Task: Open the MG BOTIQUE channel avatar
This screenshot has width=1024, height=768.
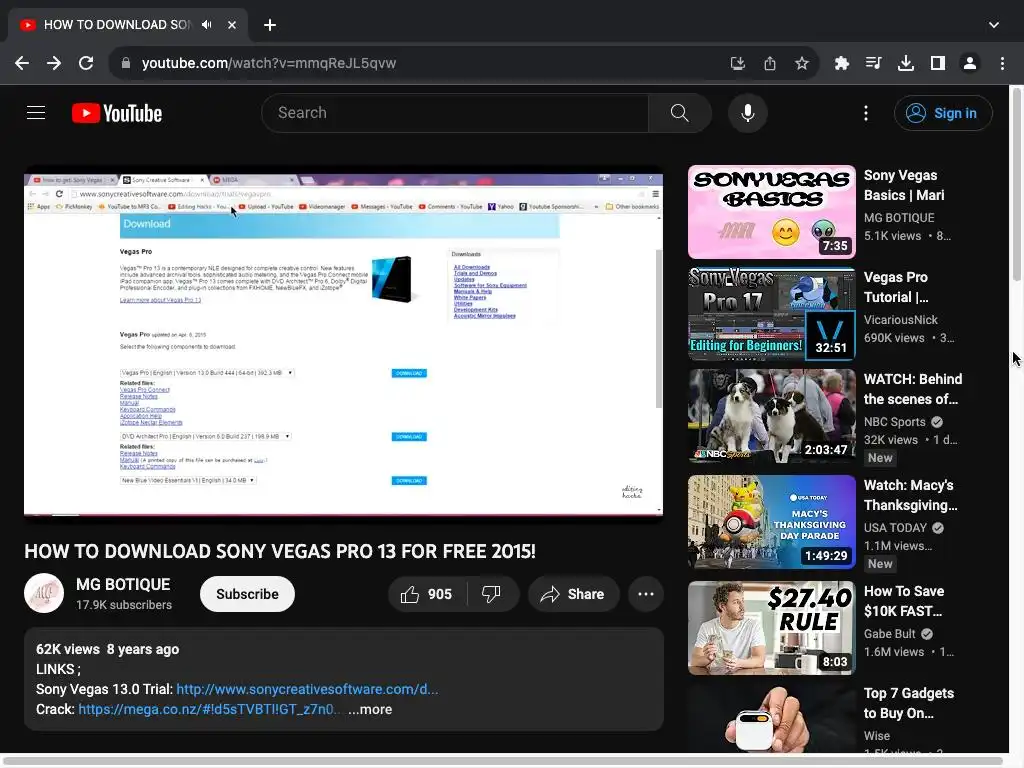Action: click(44, 593)
